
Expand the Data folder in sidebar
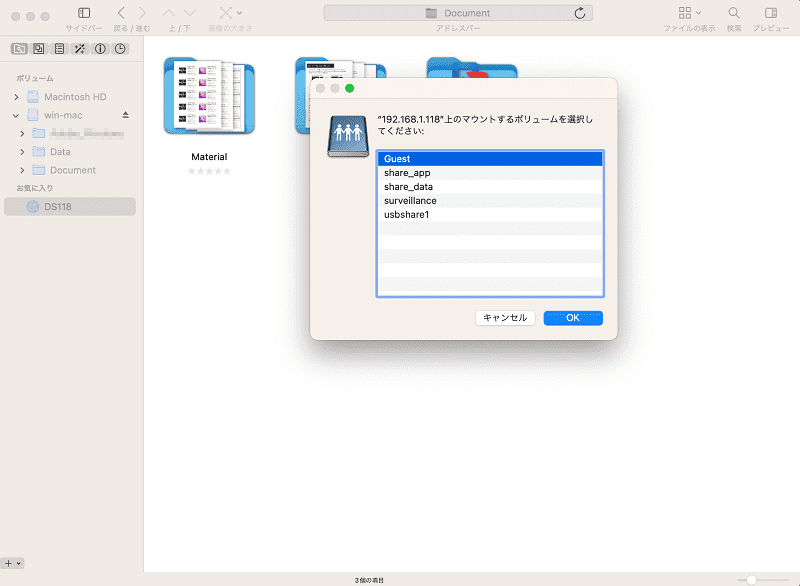22,152
